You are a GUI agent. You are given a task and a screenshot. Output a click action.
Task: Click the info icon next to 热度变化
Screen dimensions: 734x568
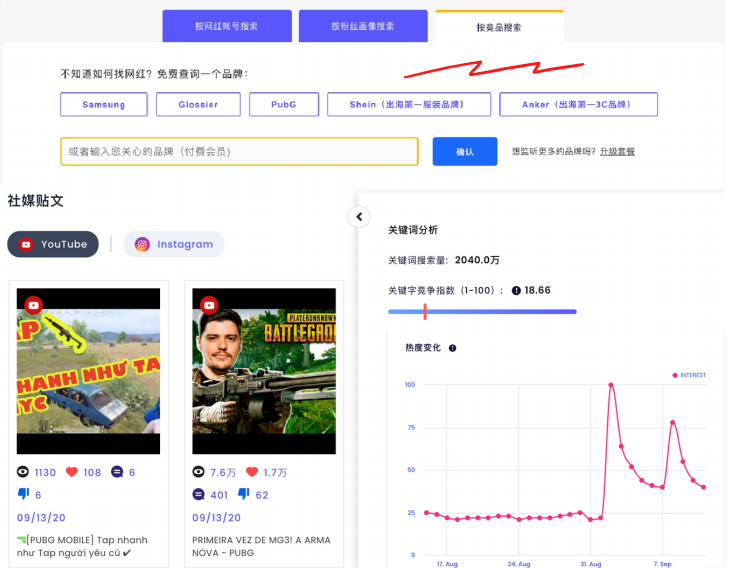[452, 348]
